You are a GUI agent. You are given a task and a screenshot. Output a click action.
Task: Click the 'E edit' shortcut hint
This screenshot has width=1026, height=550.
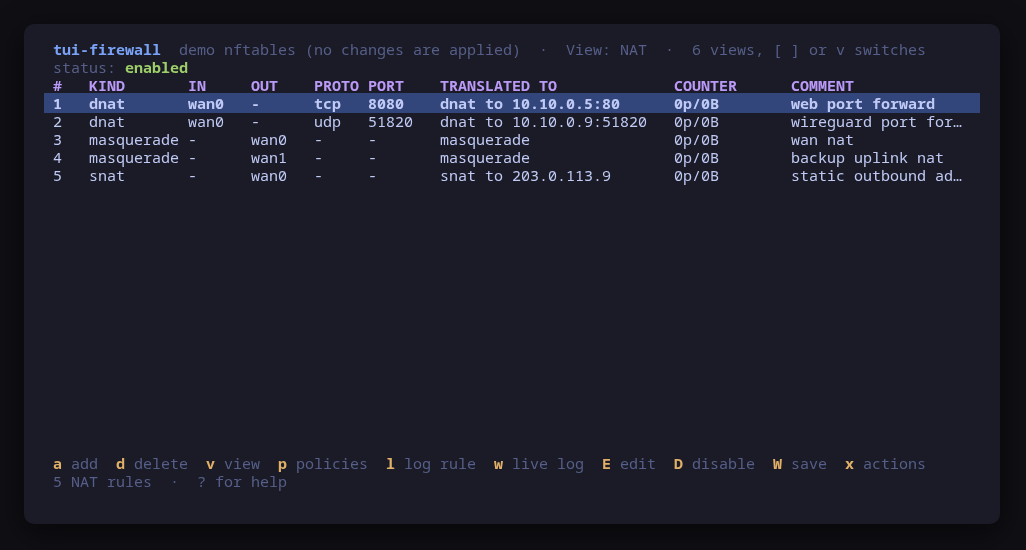coord(628,464)
